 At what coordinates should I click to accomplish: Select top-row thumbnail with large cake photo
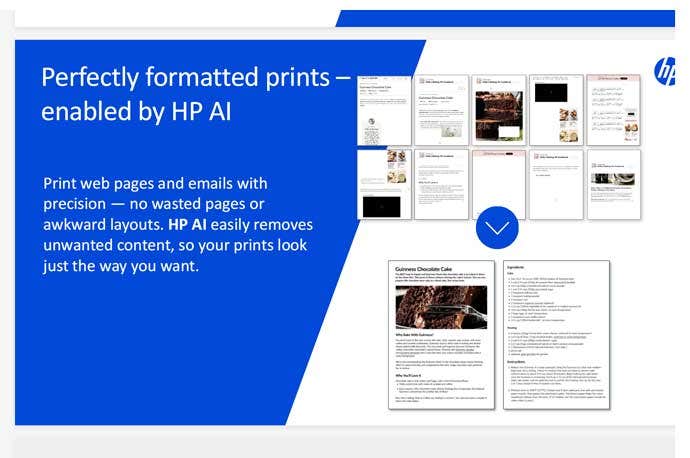[x=498, y=109]
